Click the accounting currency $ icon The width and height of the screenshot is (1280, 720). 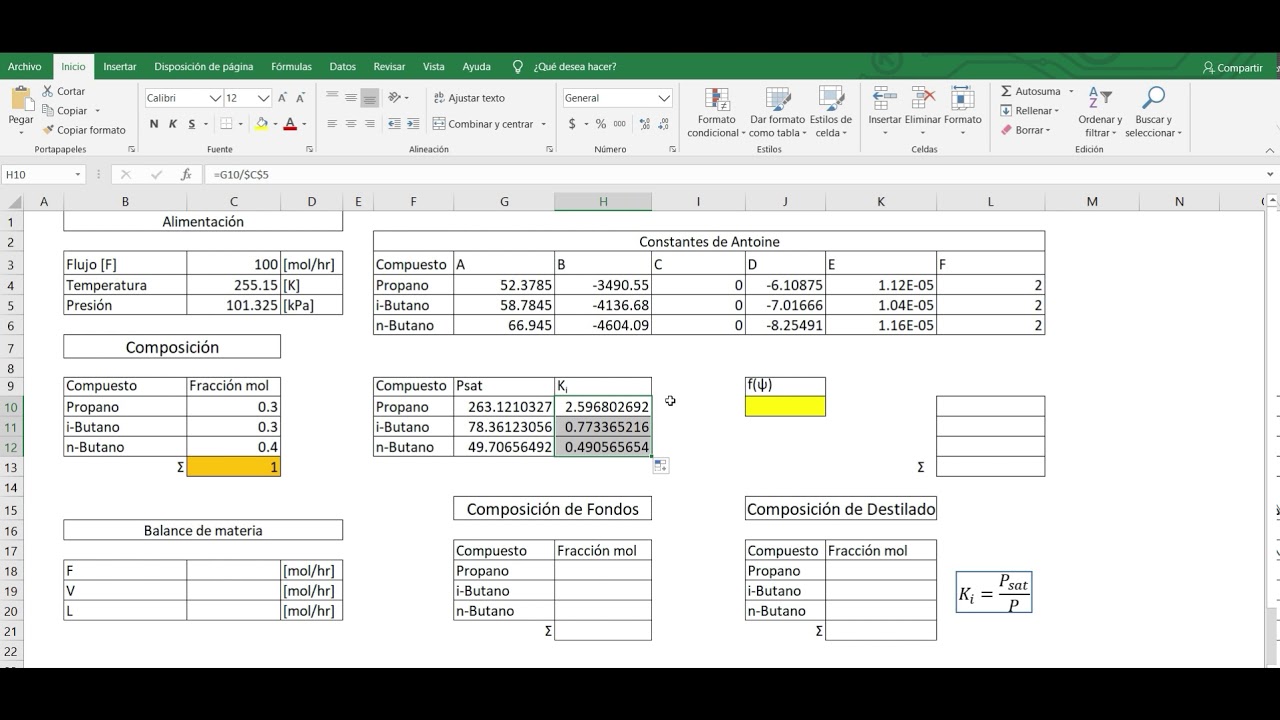572,124
